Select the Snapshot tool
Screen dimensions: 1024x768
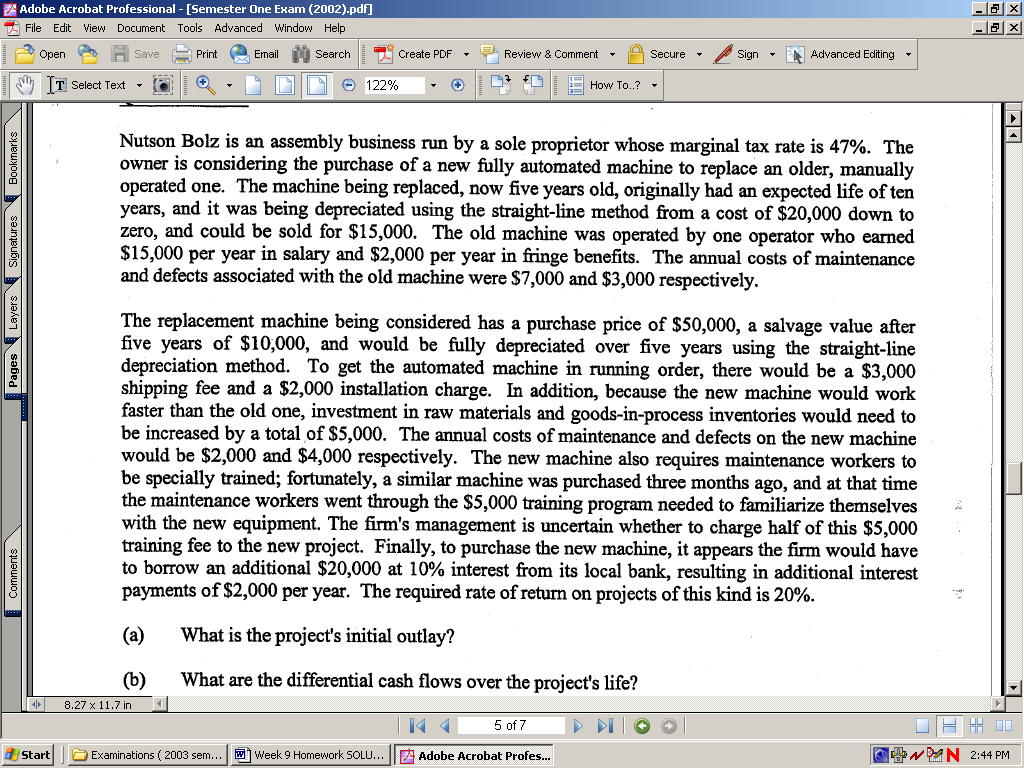click(161, 86)
